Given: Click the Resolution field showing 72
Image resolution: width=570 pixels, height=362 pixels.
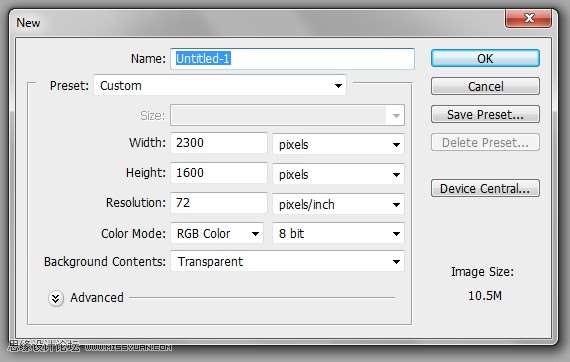Looking at the screenshot, I should click(219, 203).
